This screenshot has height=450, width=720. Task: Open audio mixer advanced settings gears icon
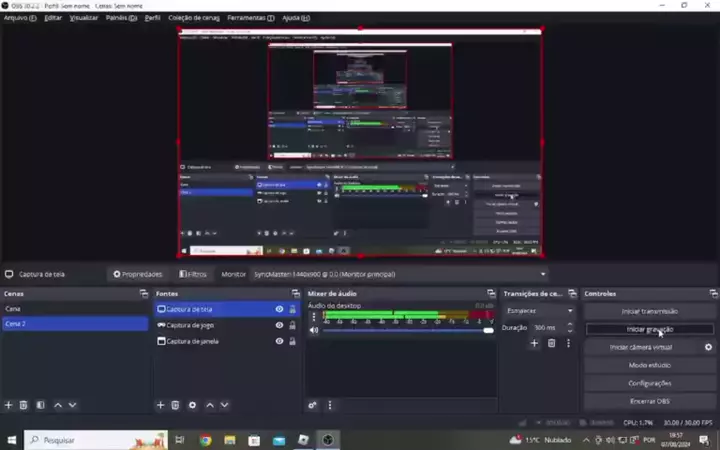(313, 405)
